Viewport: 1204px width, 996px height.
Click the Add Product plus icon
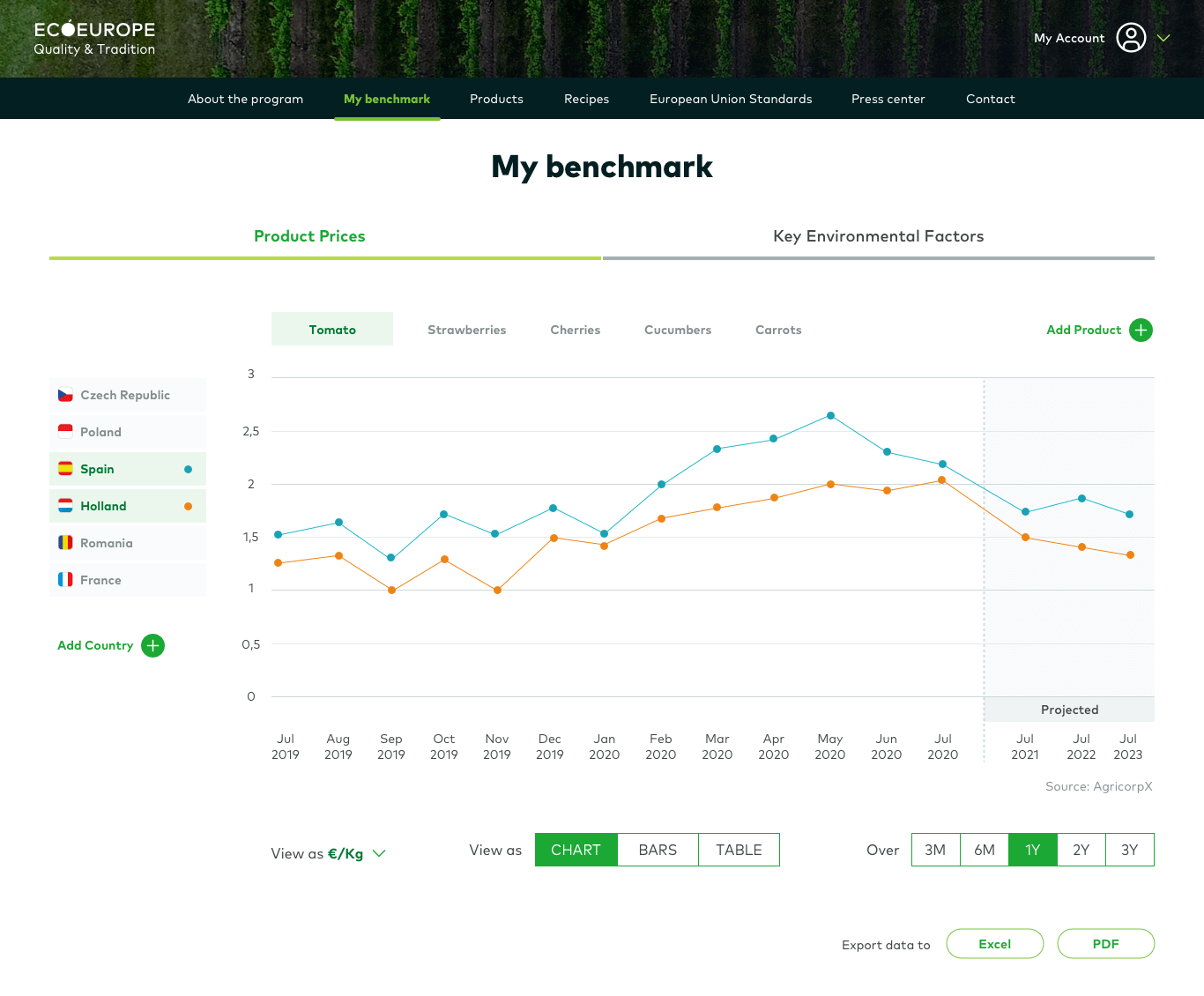coord(1141,330)
